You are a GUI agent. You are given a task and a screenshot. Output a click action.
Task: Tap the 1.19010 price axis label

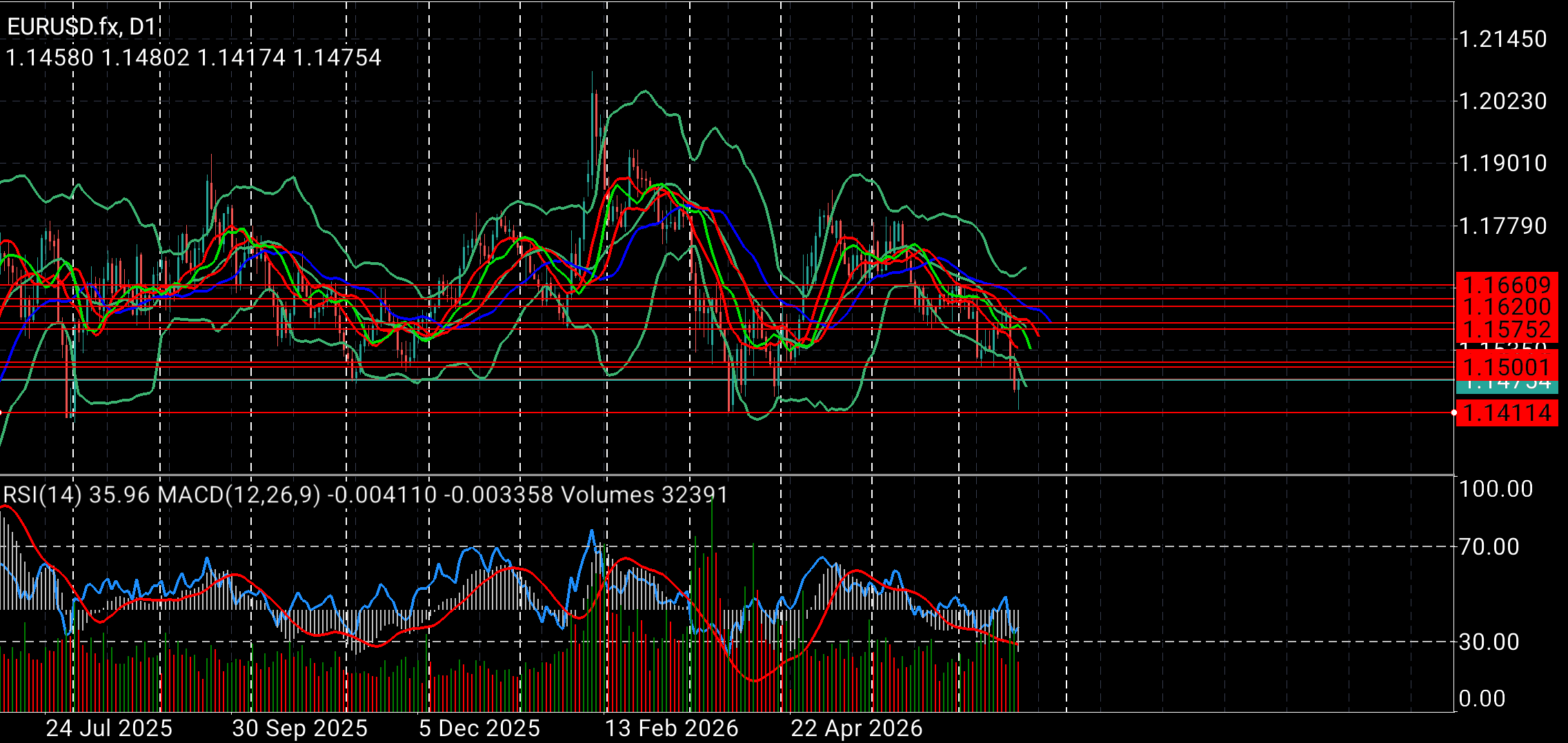click(x=1503, y=164)
